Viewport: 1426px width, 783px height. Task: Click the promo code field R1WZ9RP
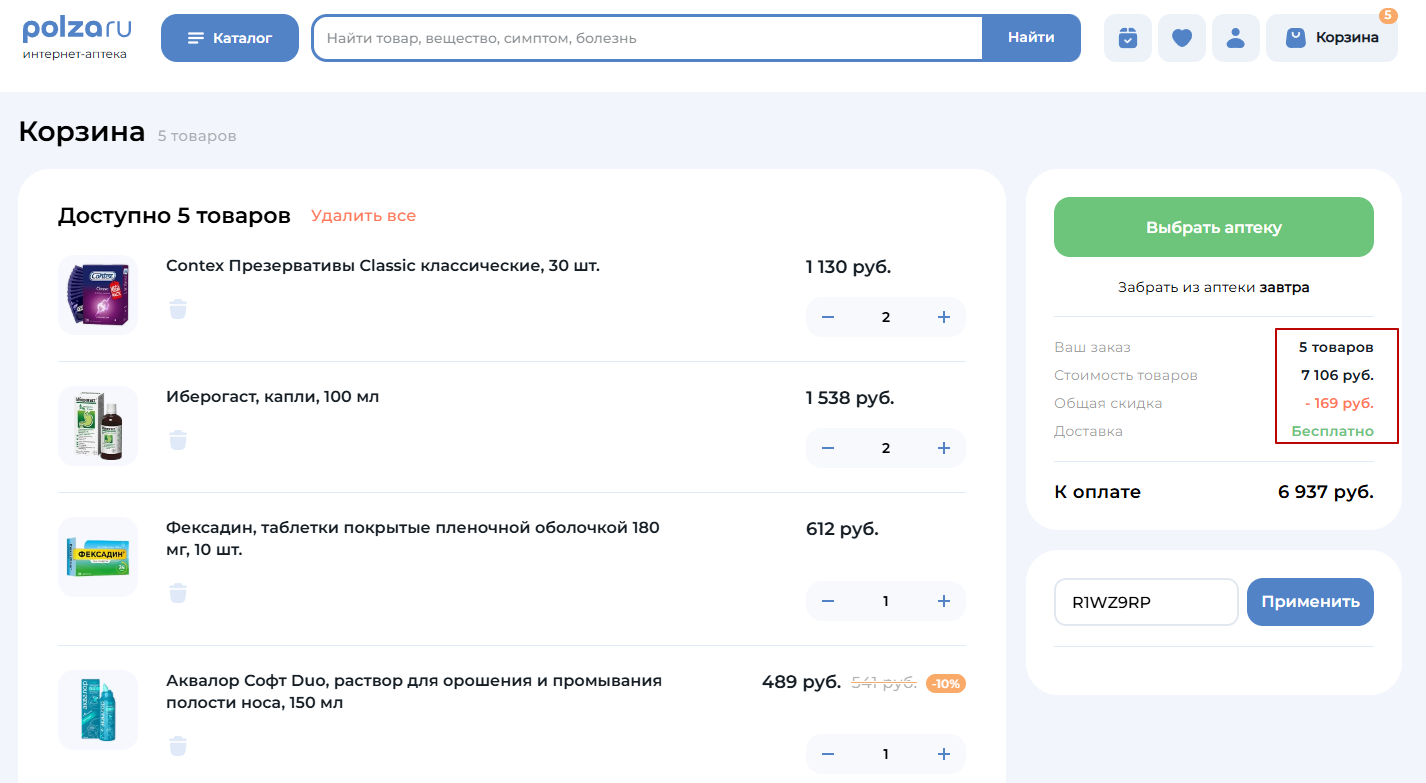1146,602
